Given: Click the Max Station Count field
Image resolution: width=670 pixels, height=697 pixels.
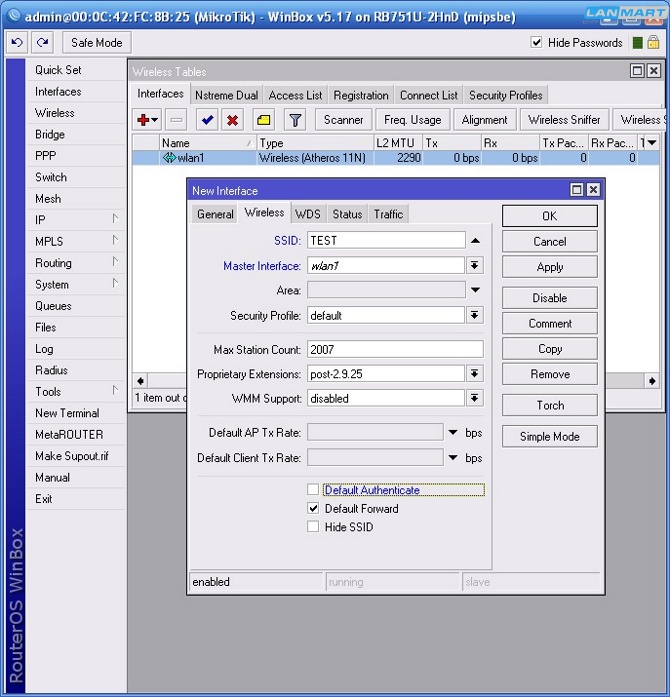Looking at the screenshot, I should tap(395, 349).
